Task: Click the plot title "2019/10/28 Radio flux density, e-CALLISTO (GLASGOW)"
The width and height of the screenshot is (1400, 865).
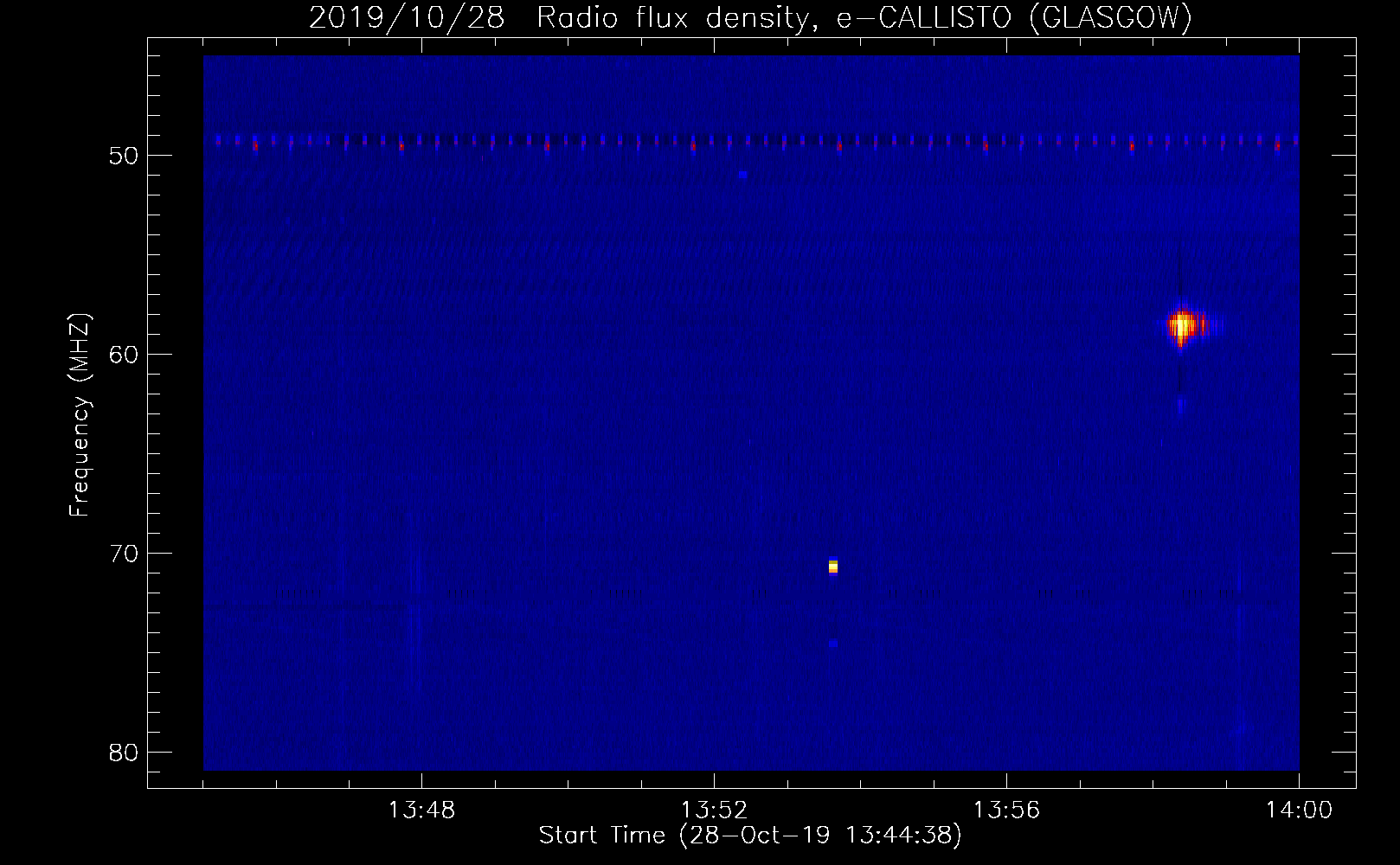Action: click(x=750, y=17)
